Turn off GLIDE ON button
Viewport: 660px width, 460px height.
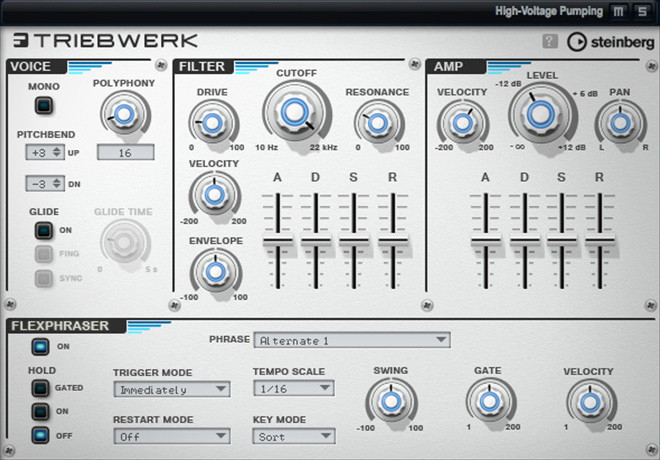[x=44, y=230]
